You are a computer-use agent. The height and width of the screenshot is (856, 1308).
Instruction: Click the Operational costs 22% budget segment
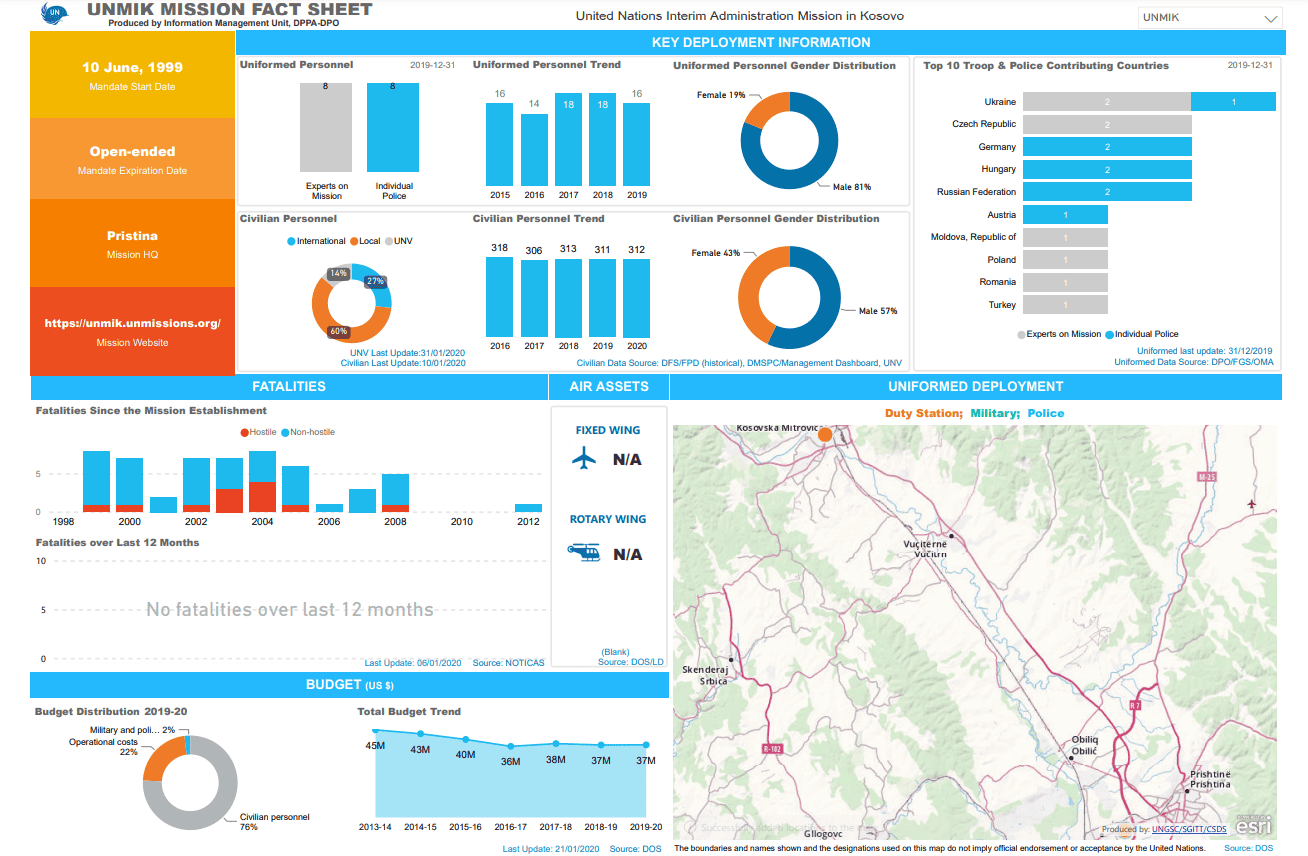coord(160,760)
